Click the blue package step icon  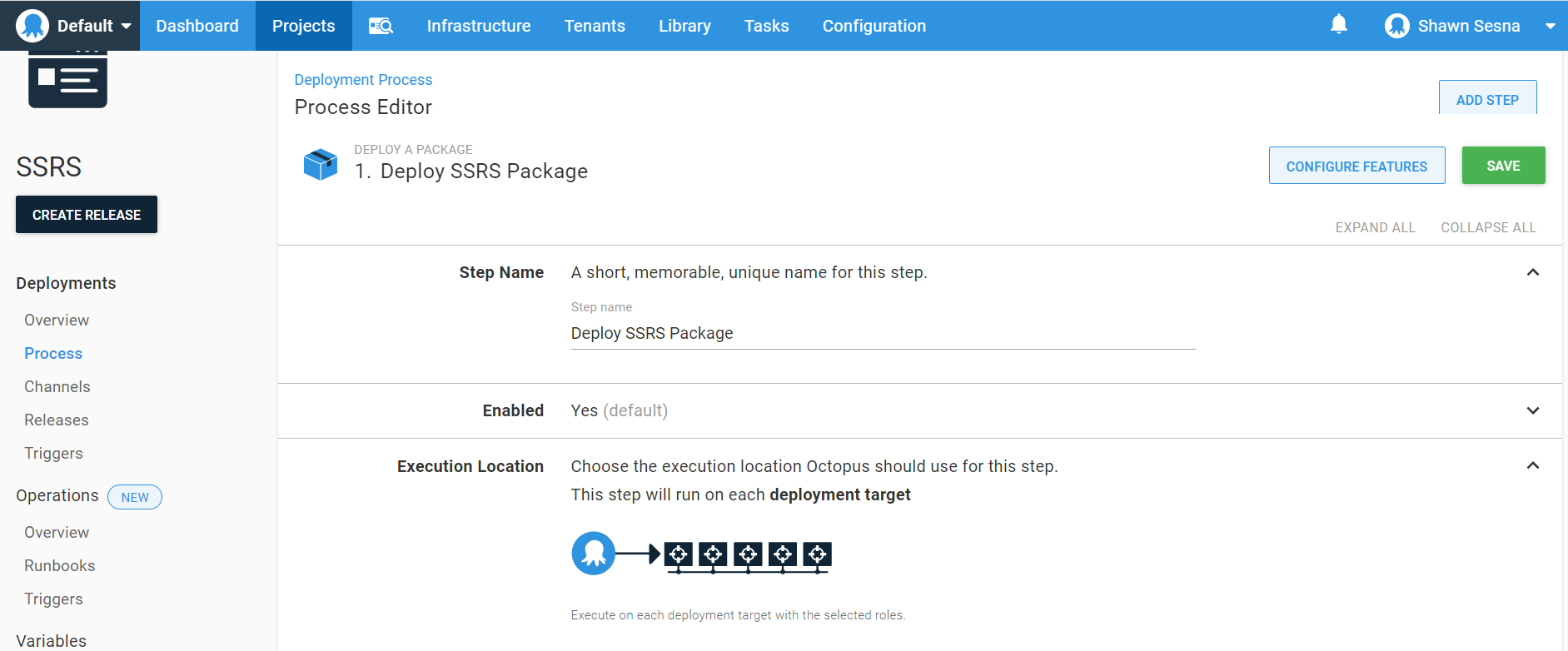click(x=321, y=164)
